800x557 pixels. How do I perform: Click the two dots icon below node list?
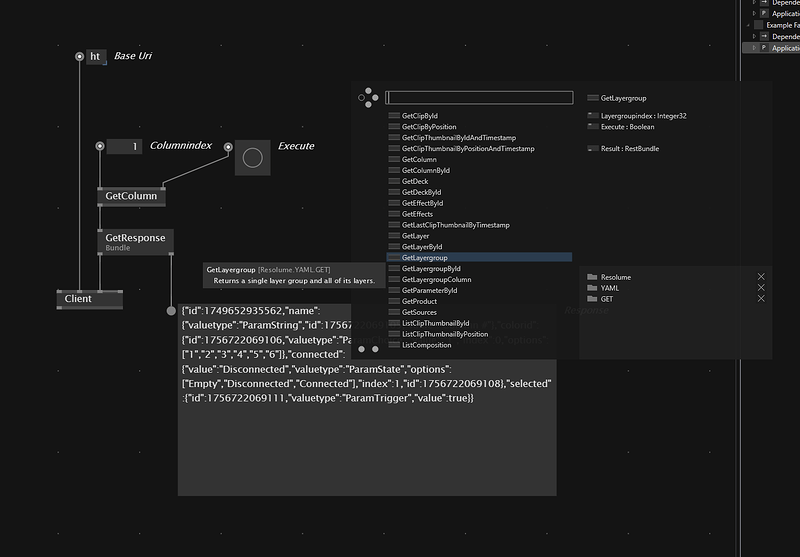(x=368, y=349)
